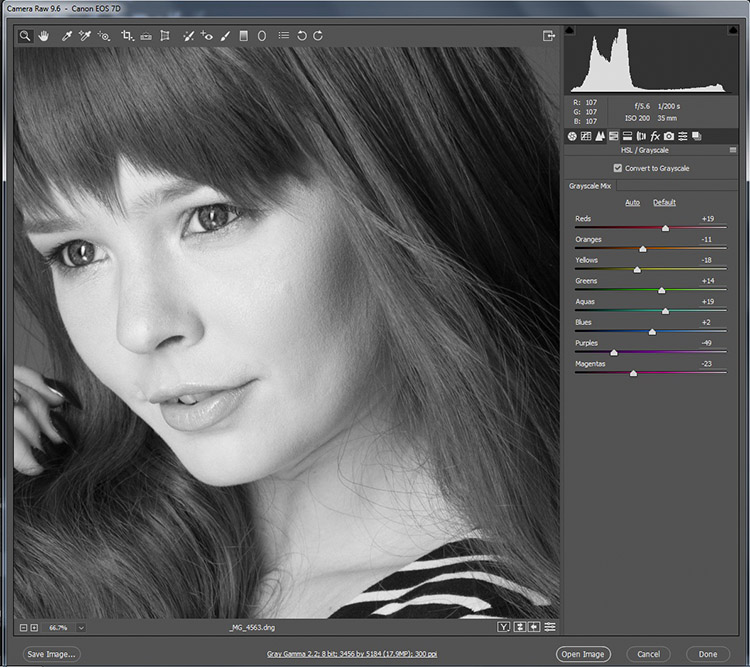Click the Auto grayscale mix link
The image size is (750, 667).
coord(632,202)
